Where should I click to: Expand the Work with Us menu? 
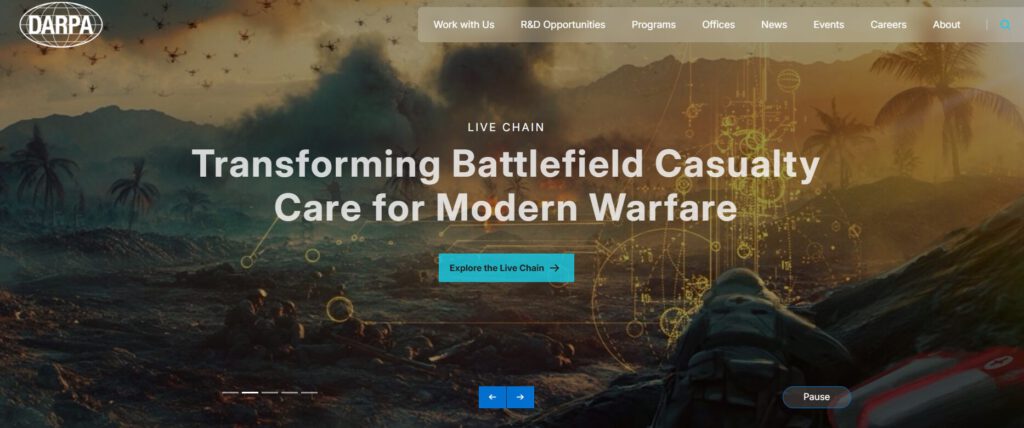[x=464, y=25]
